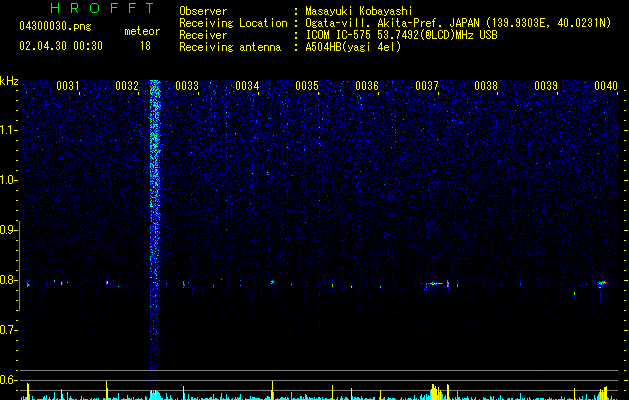Click the meteor count 18
This screenshot has width=629, height=400.
[145, 46]
